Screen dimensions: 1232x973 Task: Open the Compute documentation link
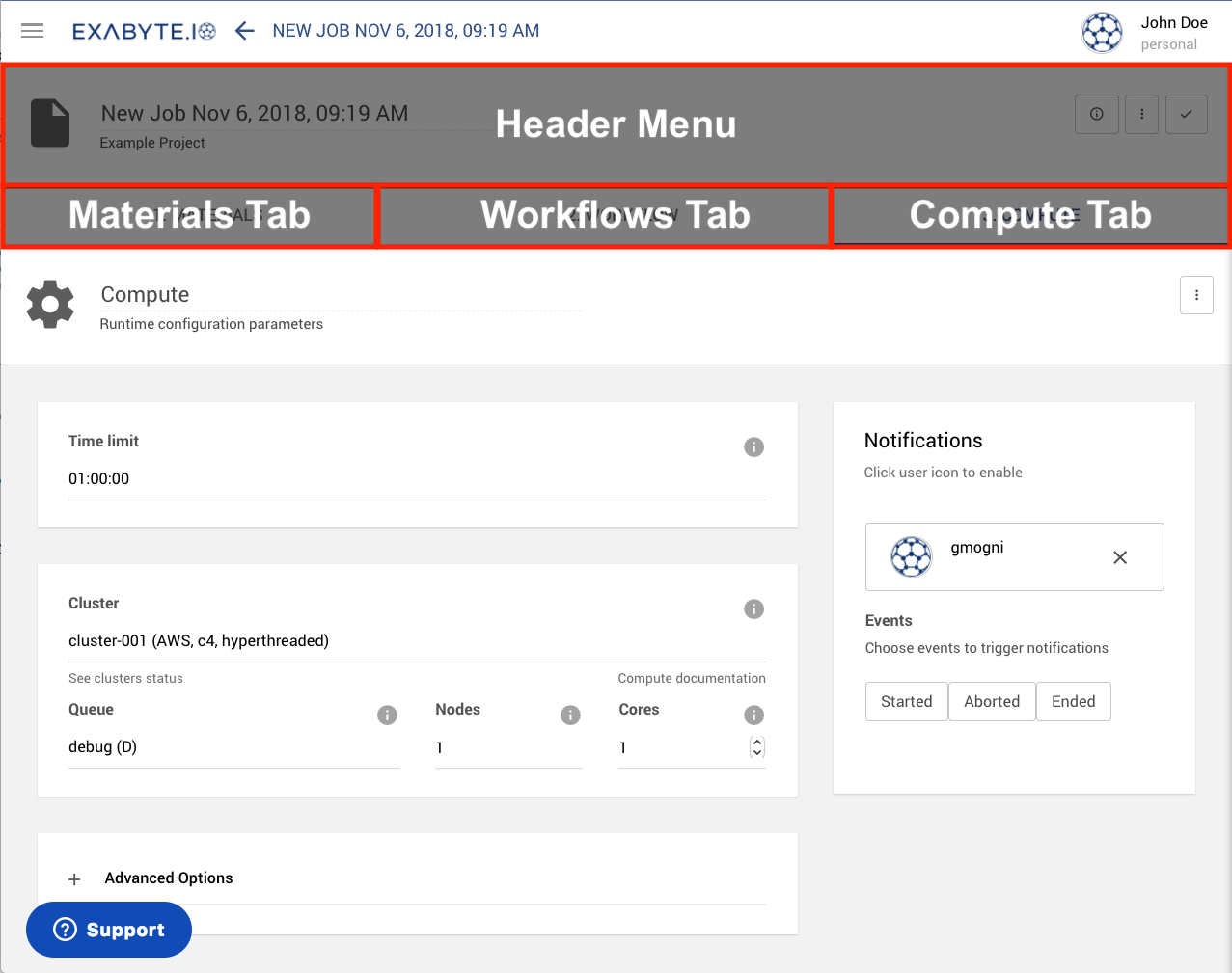point(691,678)
